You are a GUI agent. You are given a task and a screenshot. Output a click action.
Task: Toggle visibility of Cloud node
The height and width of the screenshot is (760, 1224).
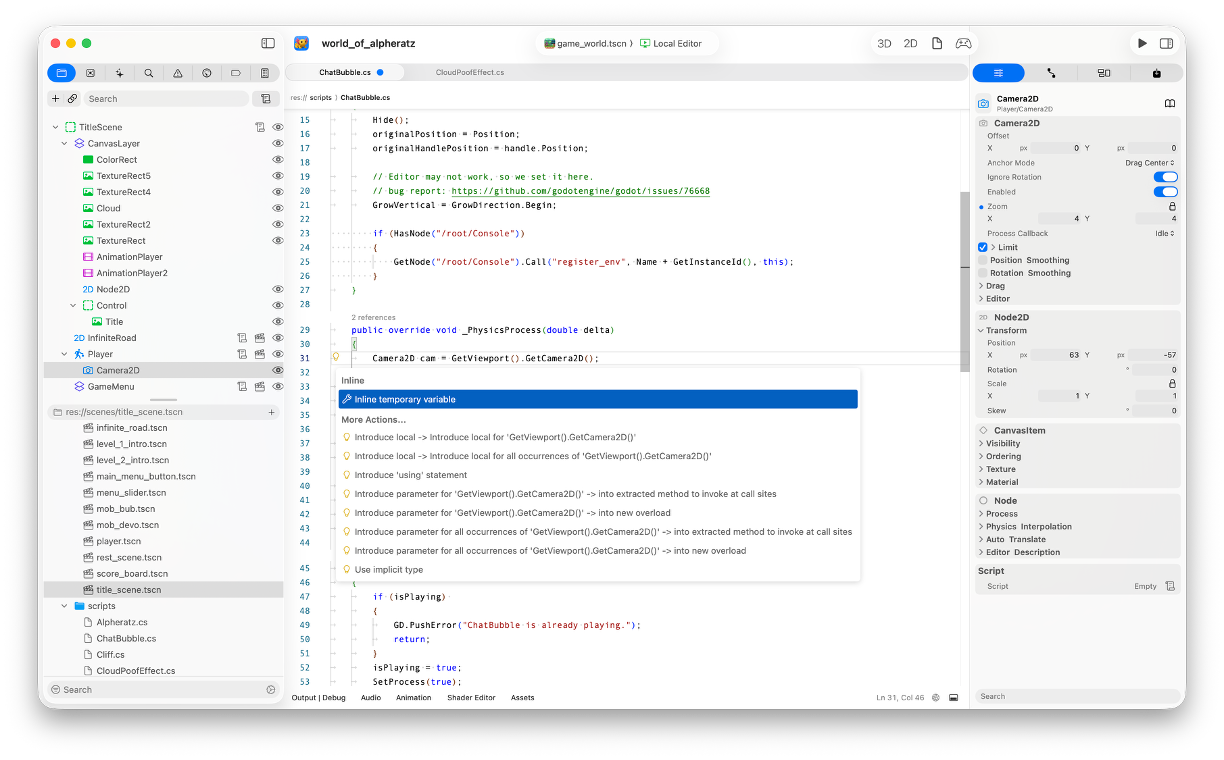tap(278, 208)
